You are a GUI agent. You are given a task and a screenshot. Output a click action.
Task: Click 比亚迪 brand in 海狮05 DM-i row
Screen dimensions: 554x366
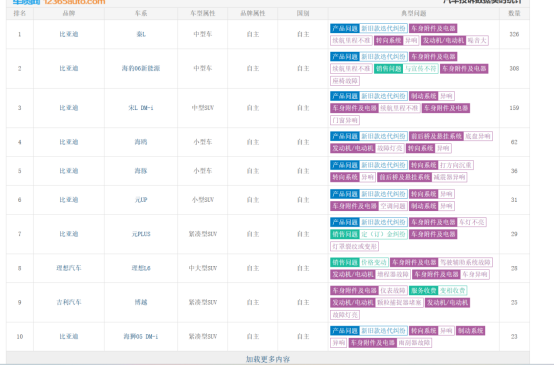[x=69, y=336]
